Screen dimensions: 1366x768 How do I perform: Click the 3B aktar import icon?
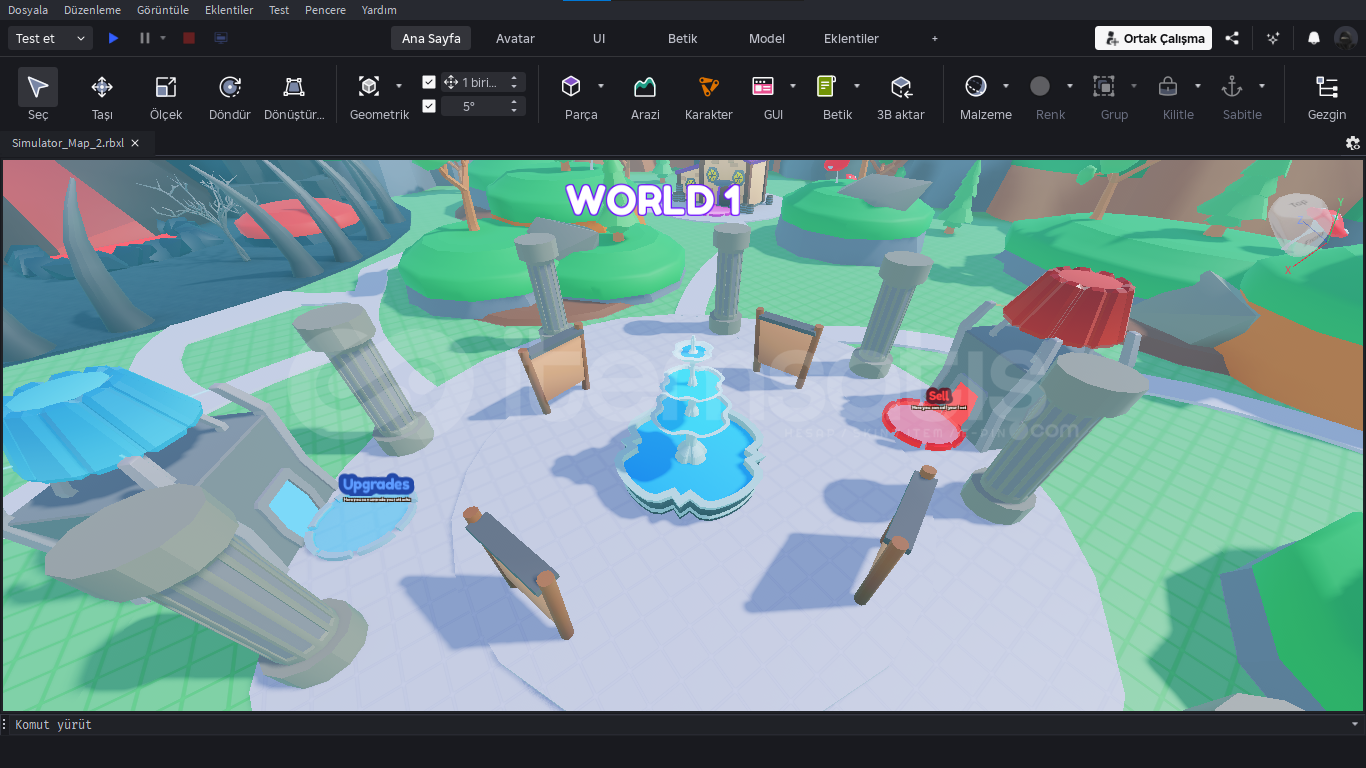pos(901,88)
